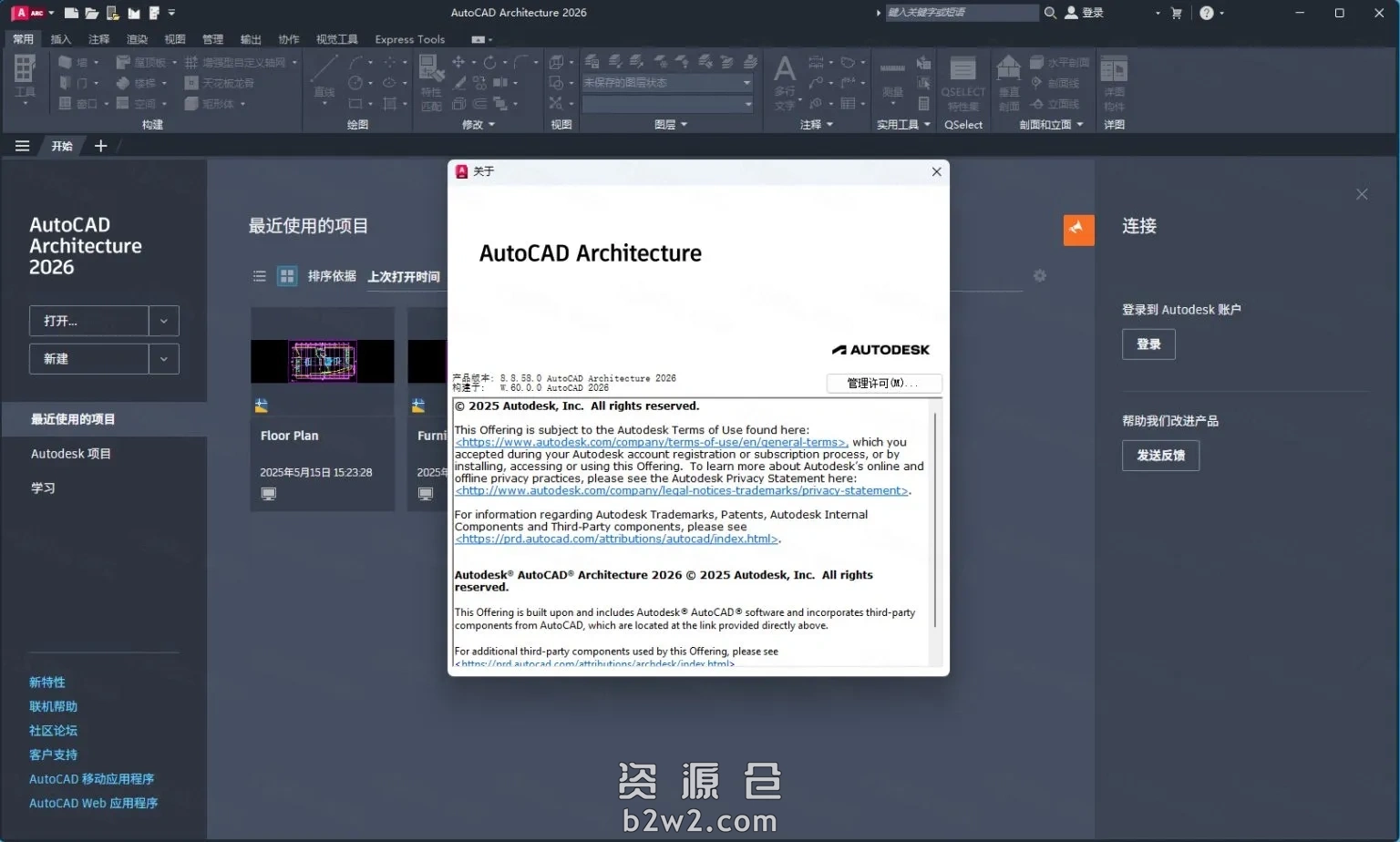Expand the 打开 (Open) button dropdown arrow
This screenshot has height=842, width=1400.
164,321
